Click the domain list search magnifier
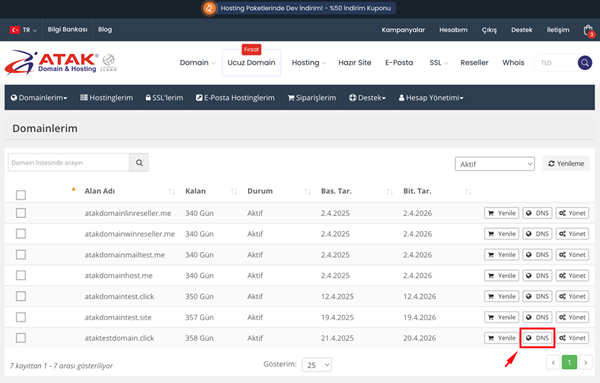This screenshot has width=600, height=383. 139,163
